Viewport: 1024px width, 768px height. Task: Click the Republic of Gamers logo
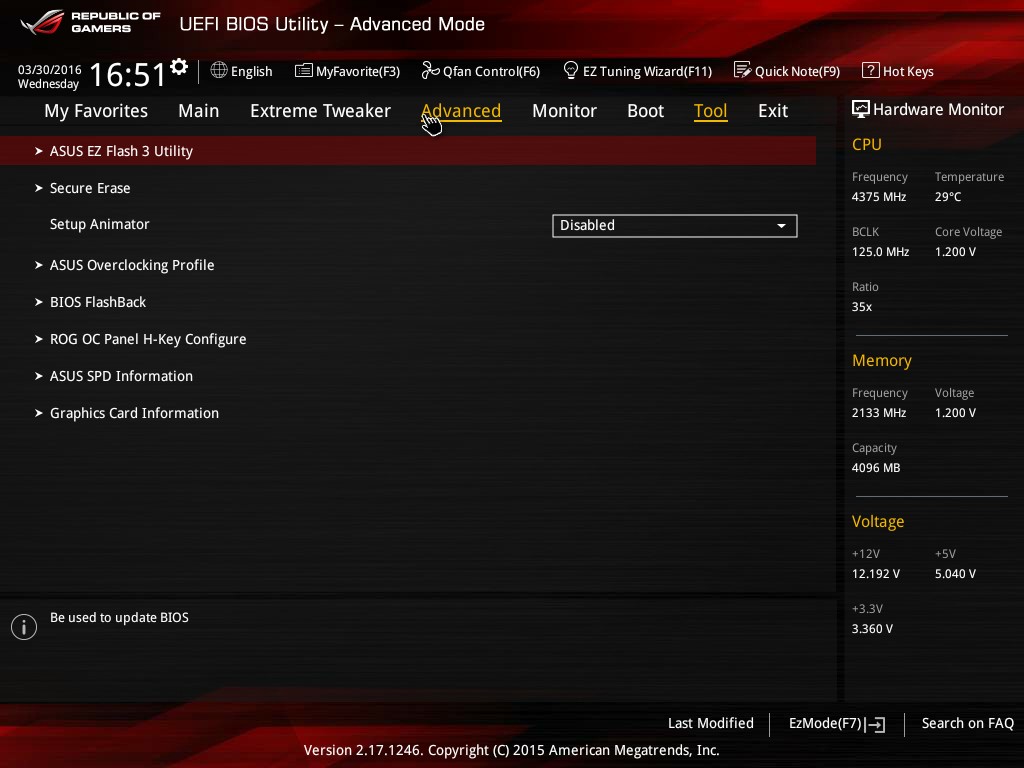90,22
